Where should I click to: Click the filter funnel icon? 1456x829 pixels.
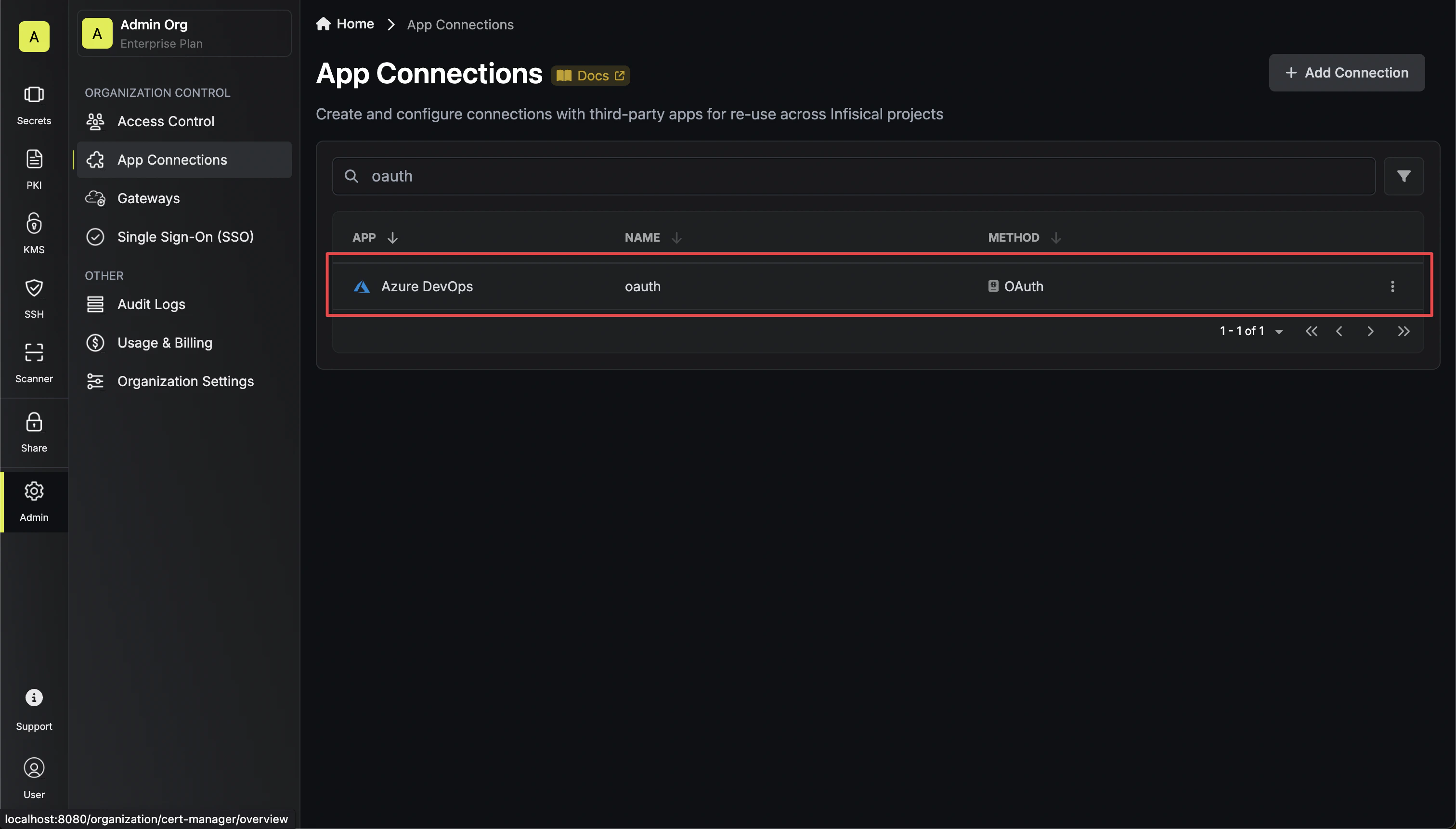click(x=1403, y=176)
